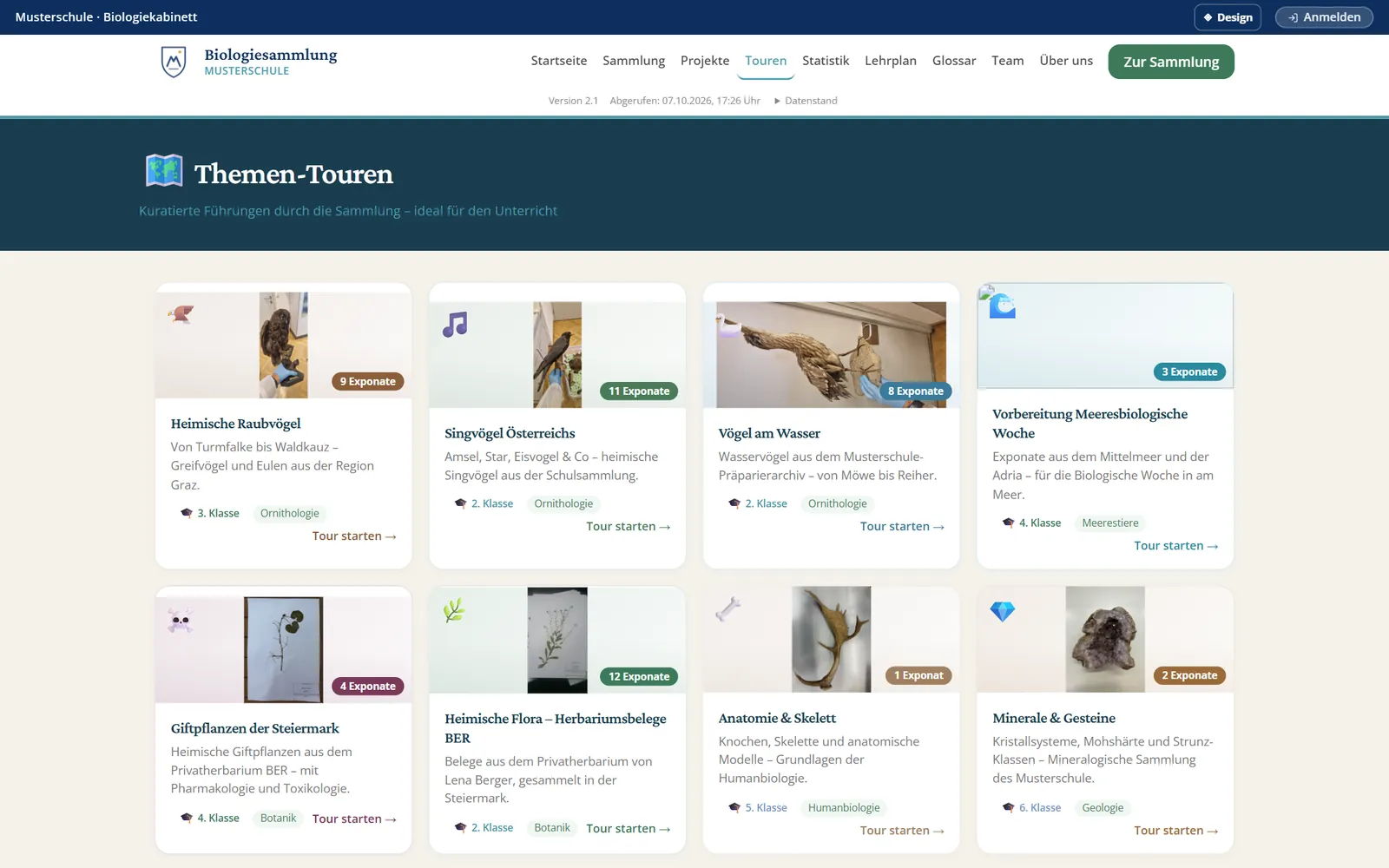Click the Anmelden login button
Viewport: 1389px width, 868px height.
point(1324,17)
